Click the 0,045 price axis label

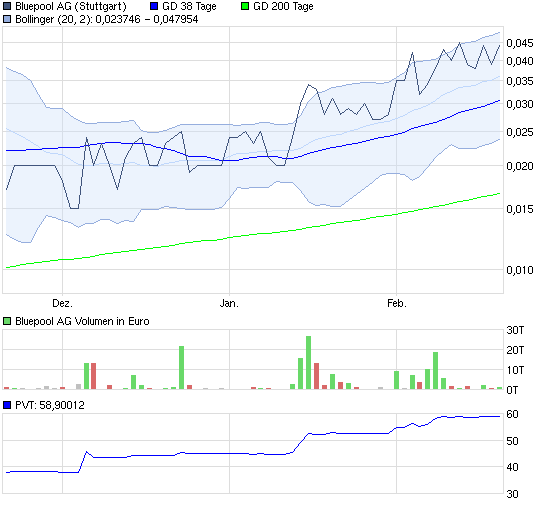520,43
